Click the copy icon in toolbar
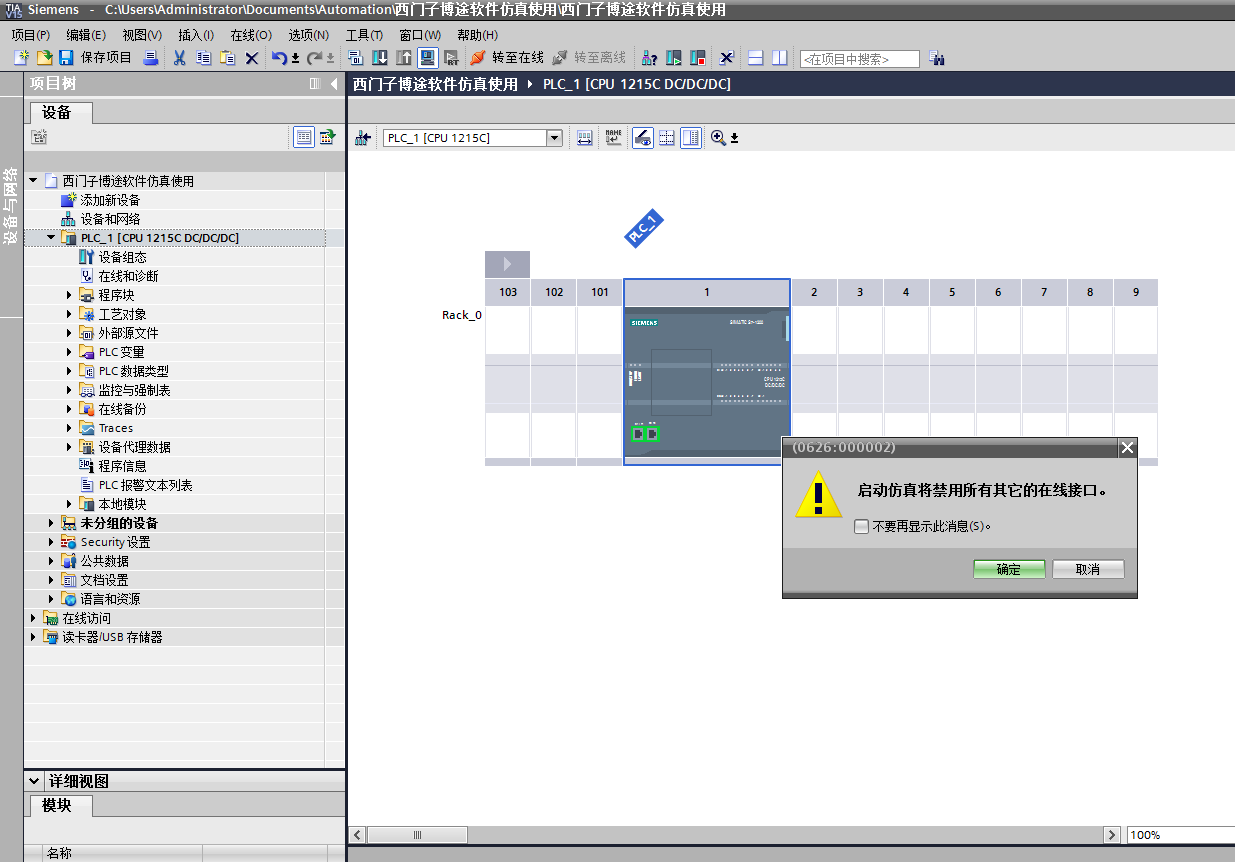This screenshot has height=862, width=1235. (x=203, y=58)
